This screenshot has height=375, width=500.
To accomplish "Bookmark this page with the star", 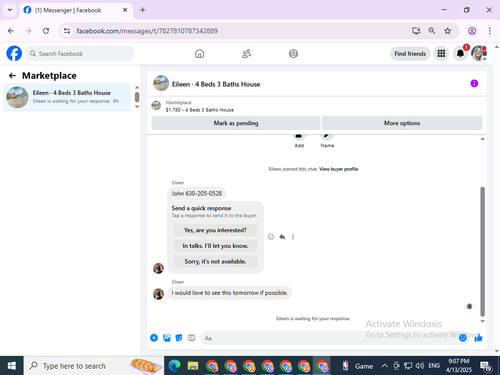I will (447, 31).
